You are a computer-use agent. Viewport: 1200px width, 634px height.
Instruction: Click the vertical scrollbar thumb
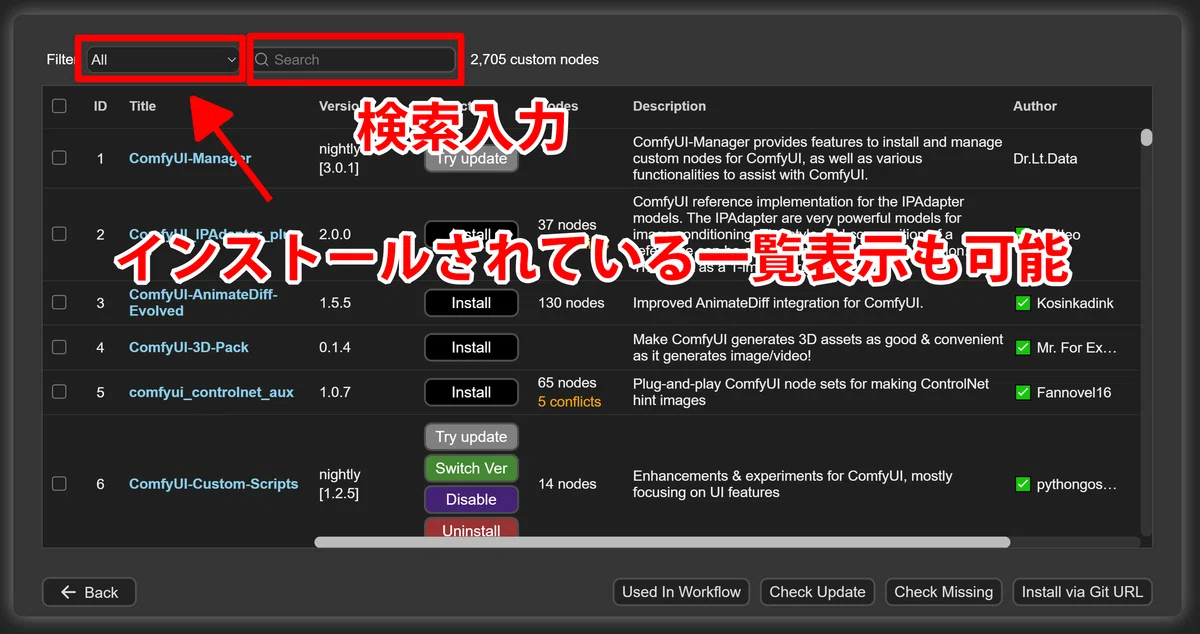coord(1147,138)
